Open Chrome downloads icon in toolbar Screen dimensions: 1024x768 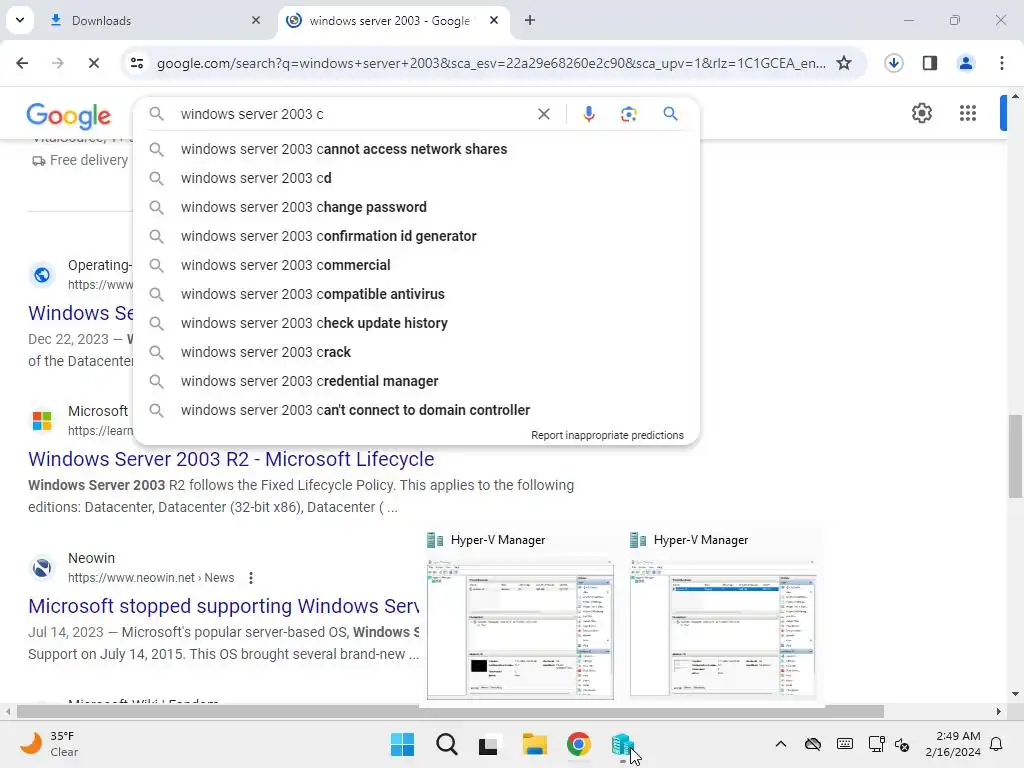(893, 63)
